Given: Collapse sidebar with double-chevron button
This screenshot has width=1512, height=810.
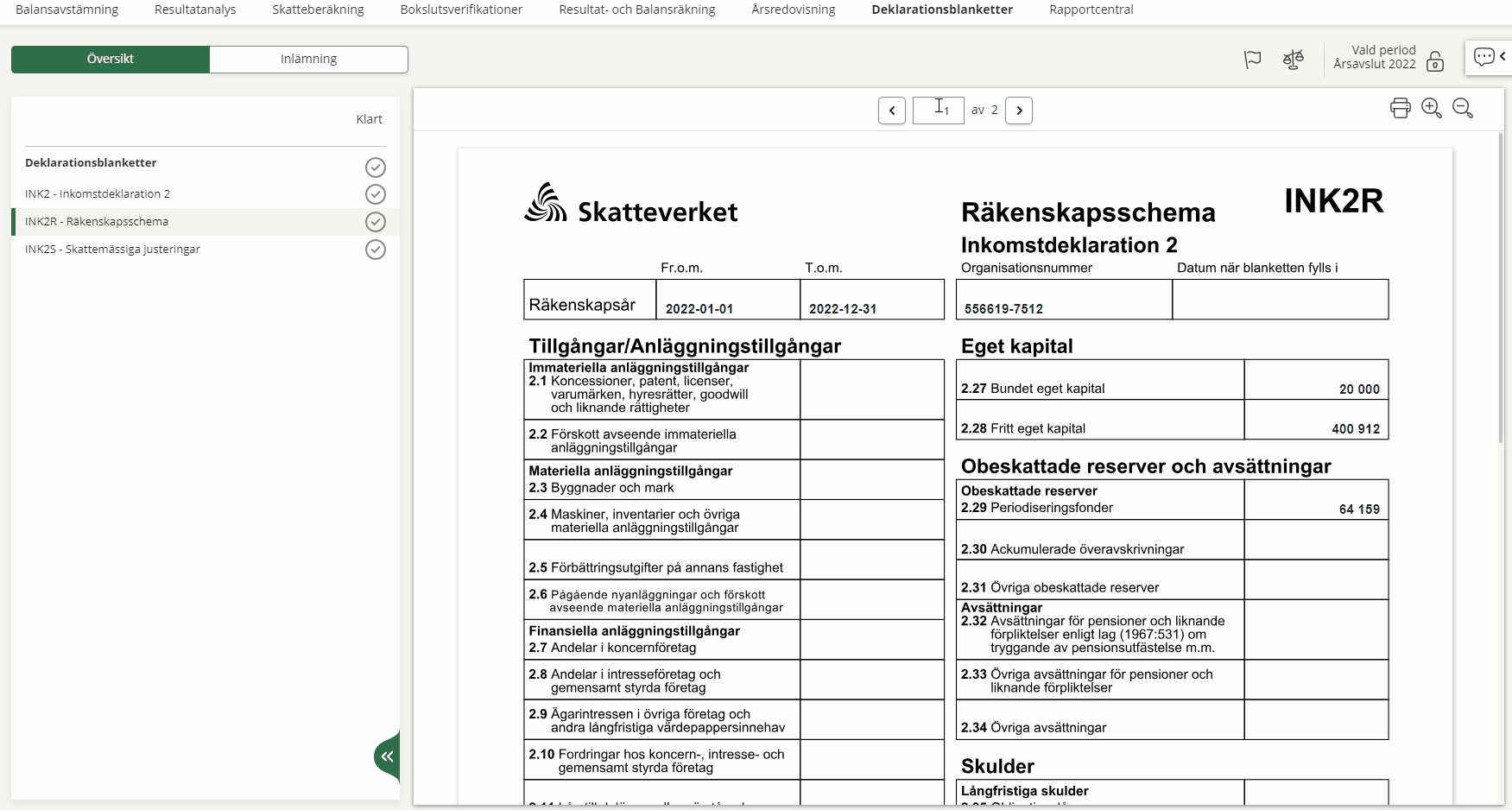Looking at the screenshot, I should [388, 756].
